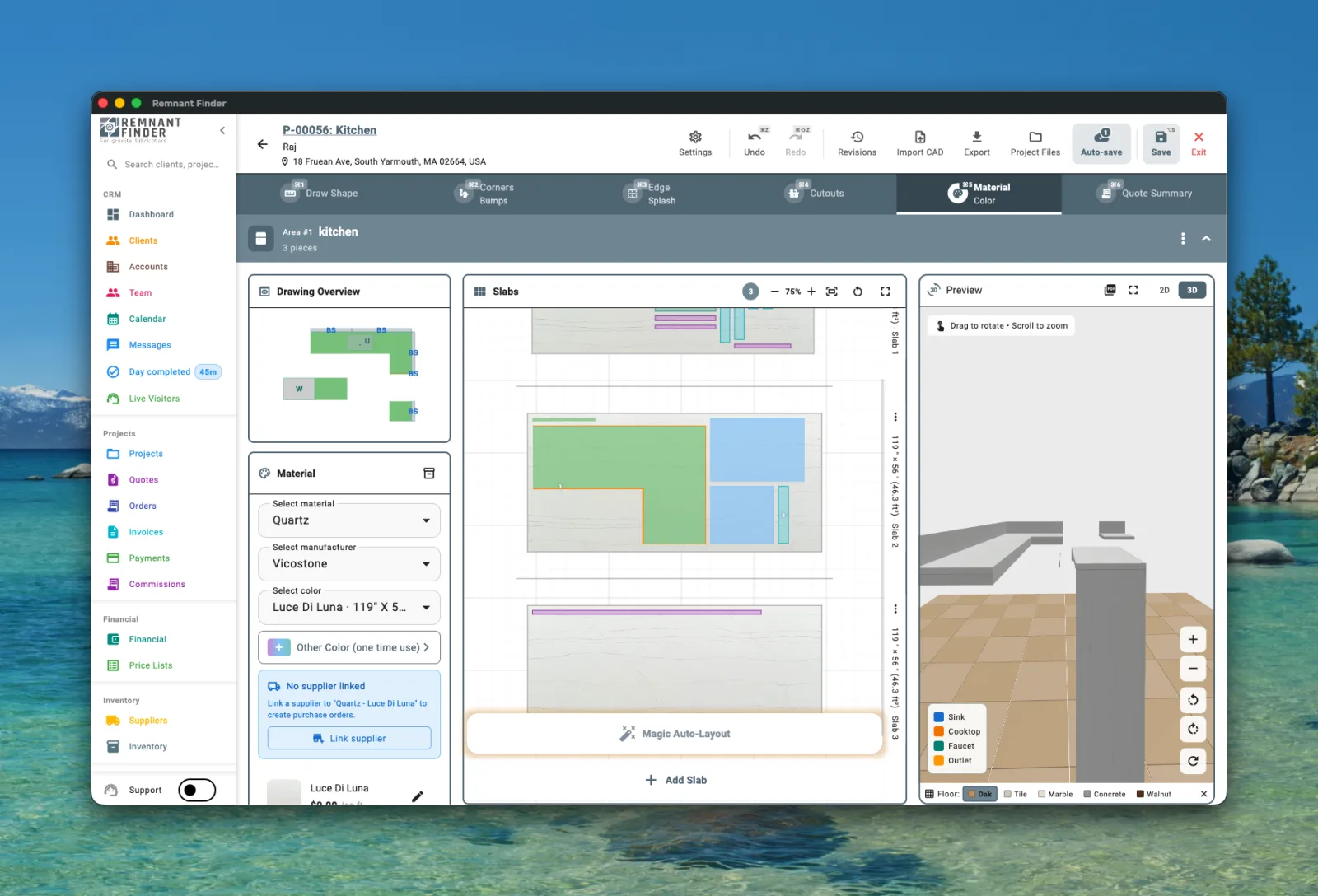Go back using the left arrow
Screen dimensions: 1318x896
[263, 144]
